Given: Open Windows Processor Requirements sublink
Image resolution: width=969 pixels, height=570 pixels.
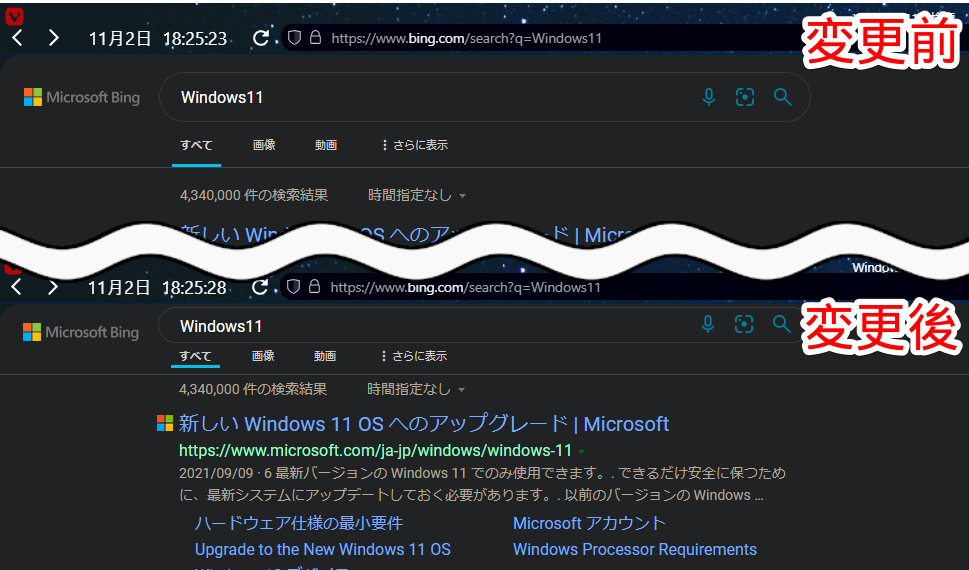Looking at the screenshot, I should (x=635, y=550).
